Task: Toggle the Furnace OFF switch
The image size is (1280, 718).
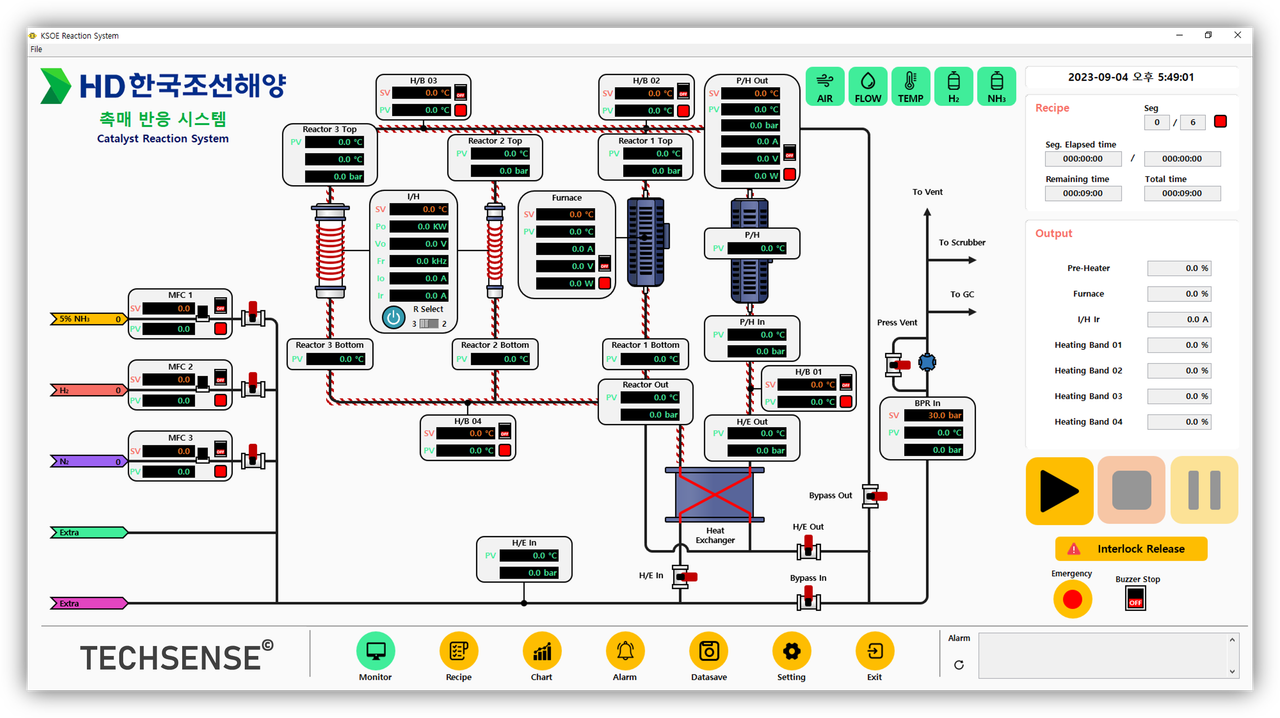Action: coord(605,266)
